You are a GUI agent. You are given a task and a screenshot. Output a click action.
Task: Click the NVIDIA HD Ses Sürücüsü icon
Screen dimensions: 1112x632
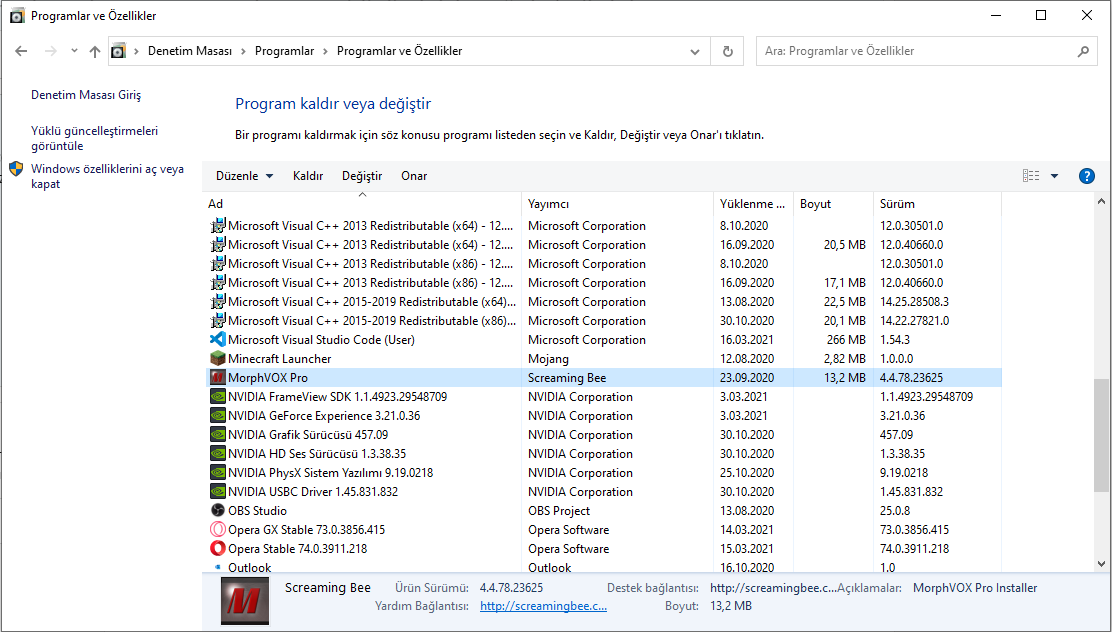point(218,454)
